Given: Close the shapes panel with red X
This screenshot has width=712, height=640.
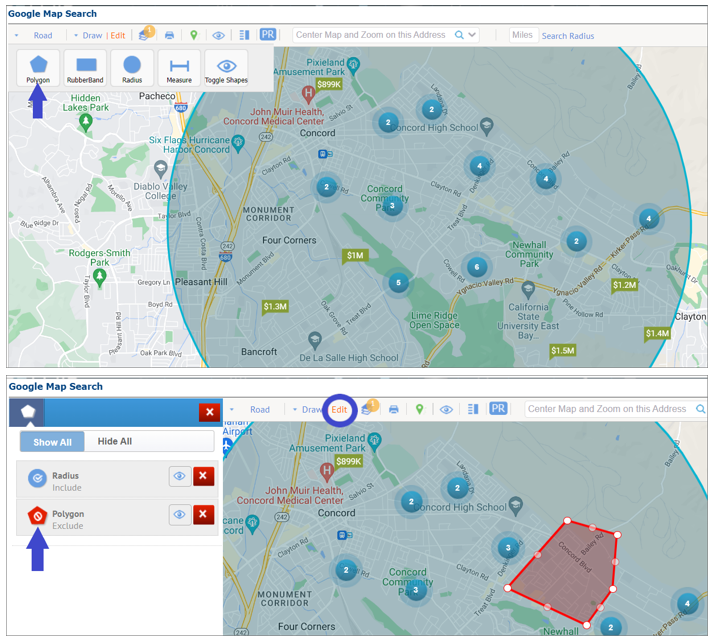Looking at the screenshot, I should [209, 412].
